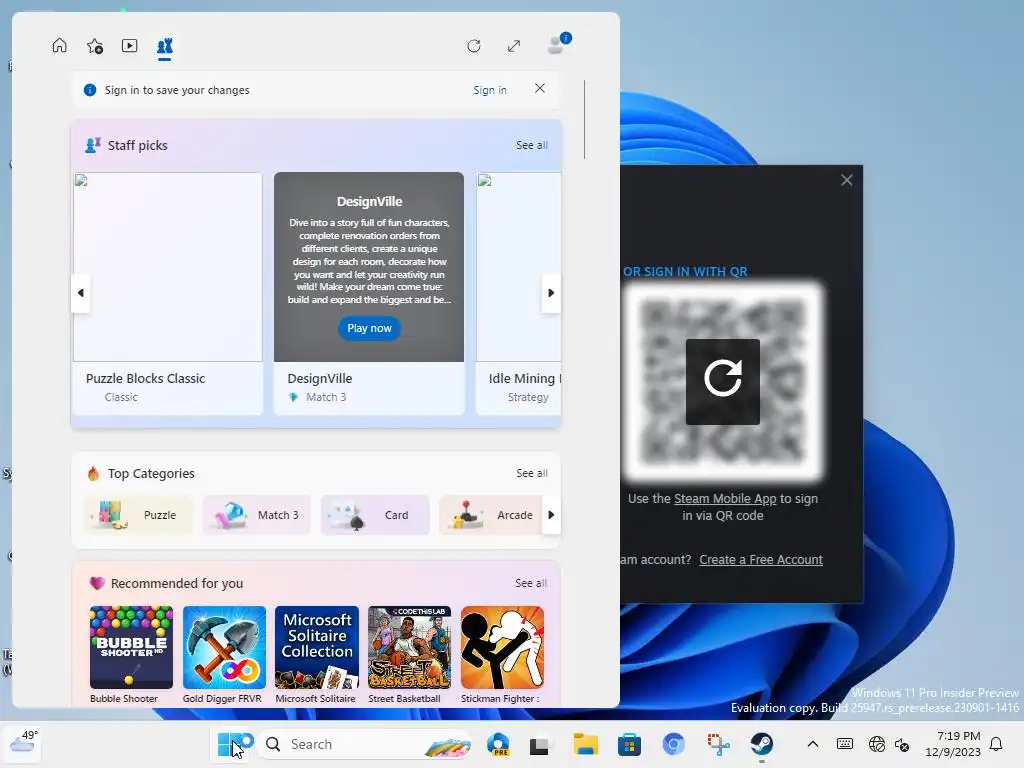Open Microsoft Store from taskbar
The image size is (1024, 768).
point(629,744)
